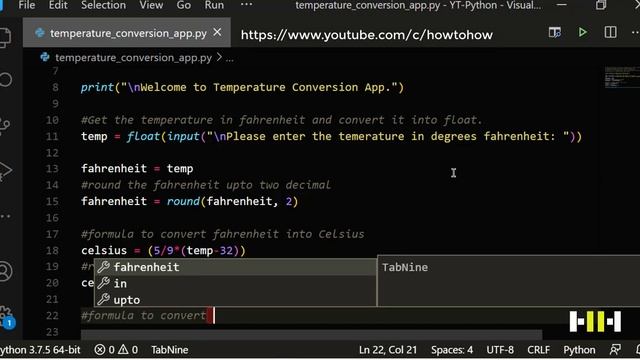Open the Go menu

pos(183,5)
